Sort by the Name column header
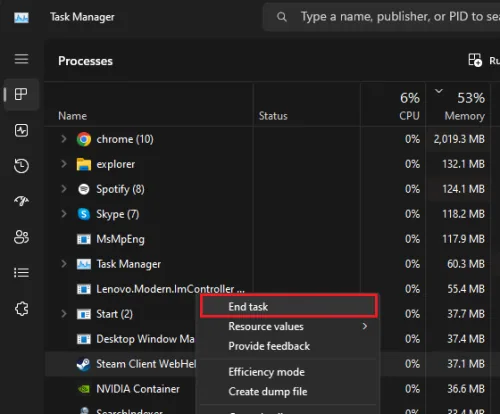The image size is (500, 414). 73,116
